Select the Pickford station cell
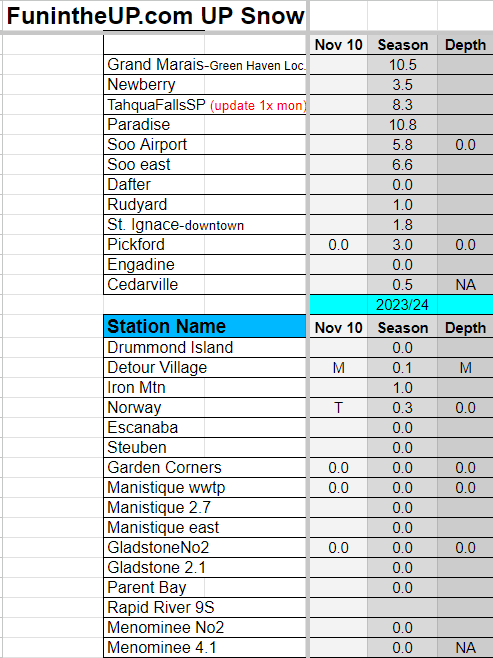 coord(205,244)
